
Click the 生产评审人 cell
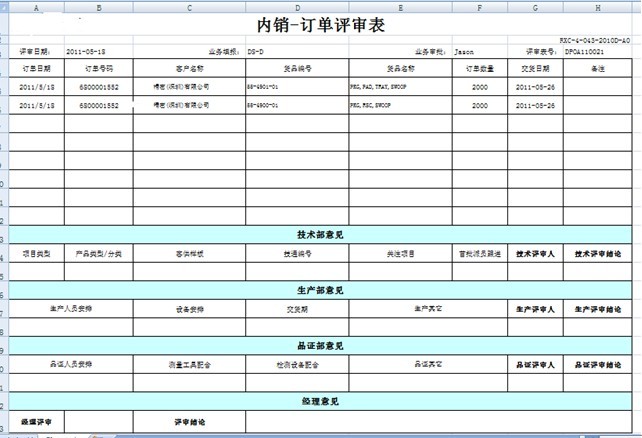click(x=535, y=310)
